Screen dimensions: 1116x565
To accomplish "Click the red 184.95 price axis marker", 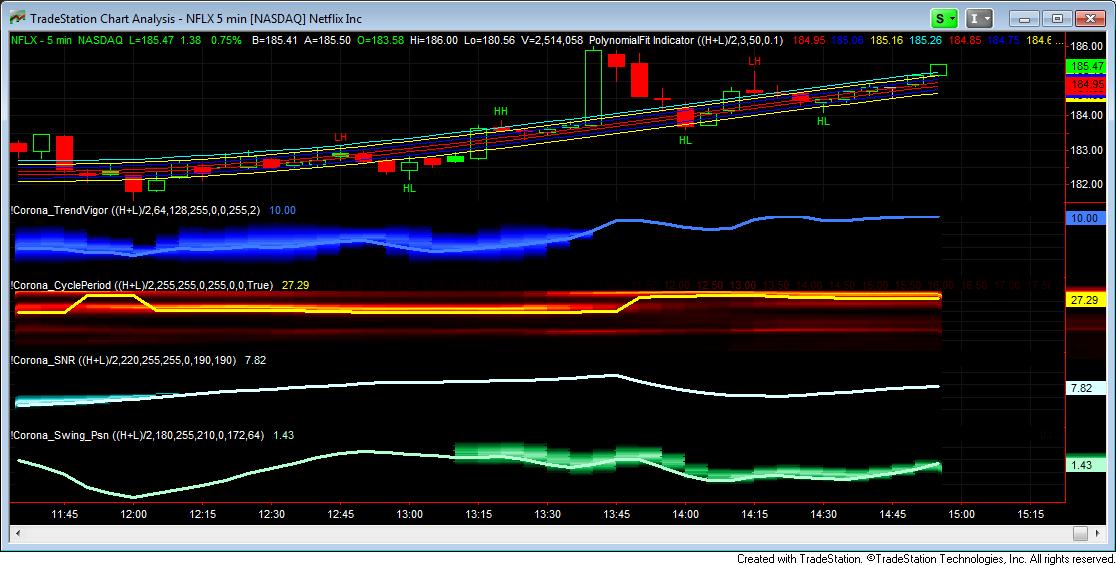I will tap(1087, 84).
